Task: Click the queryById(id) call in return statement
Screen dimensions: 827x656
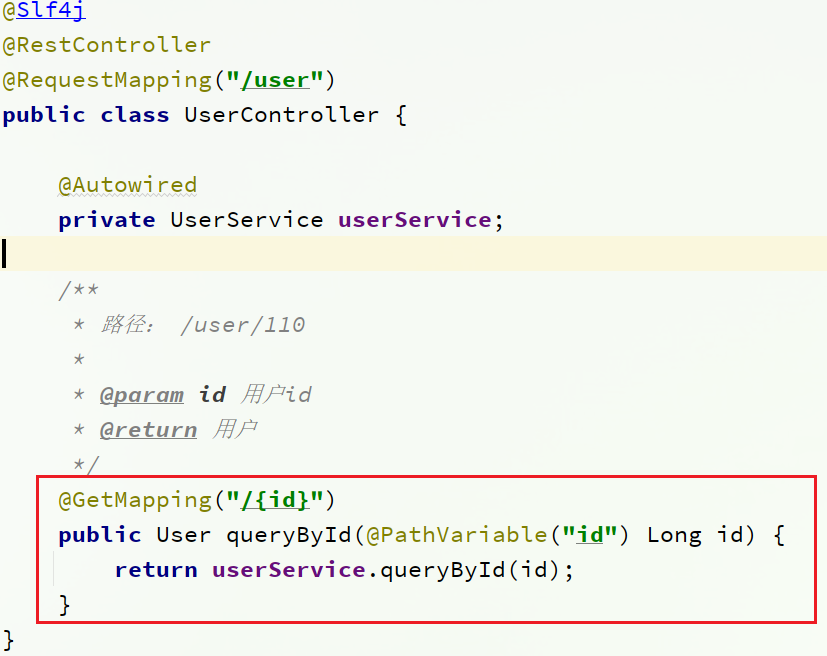Action: [470, 570]
